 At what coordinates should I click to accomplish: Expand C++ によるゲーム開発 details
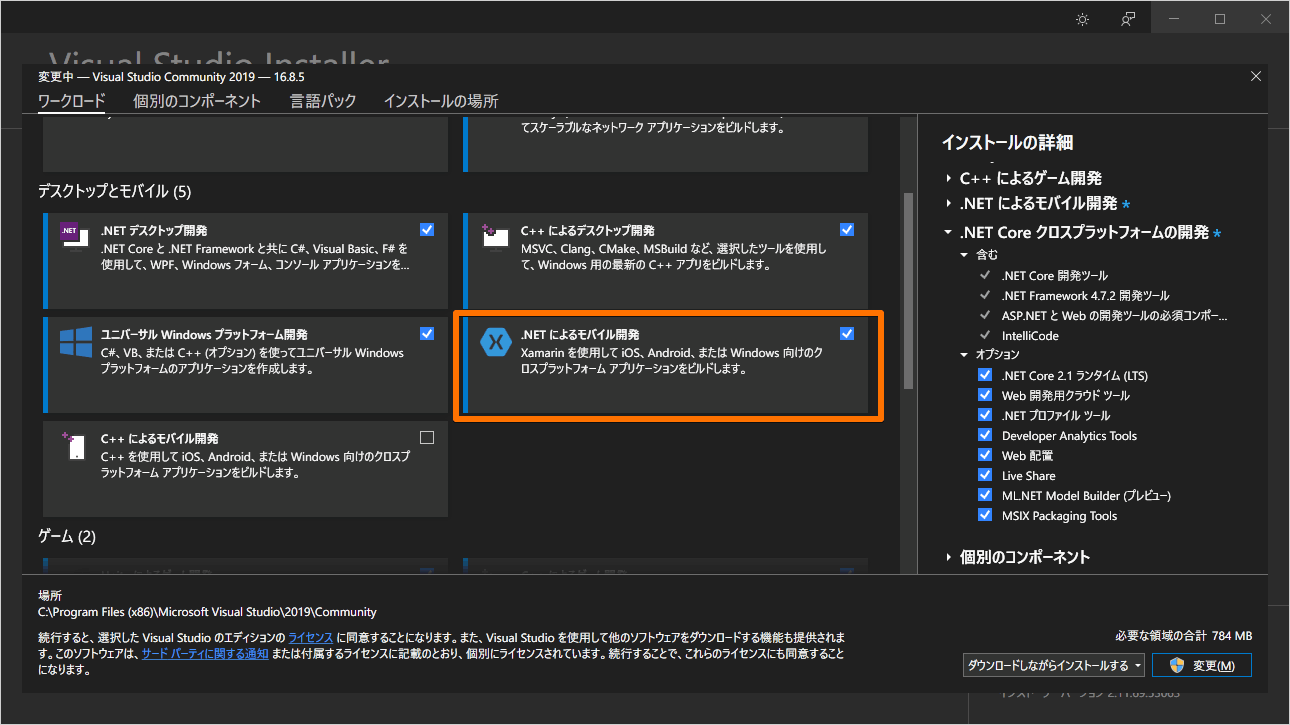tap(949, 179)
